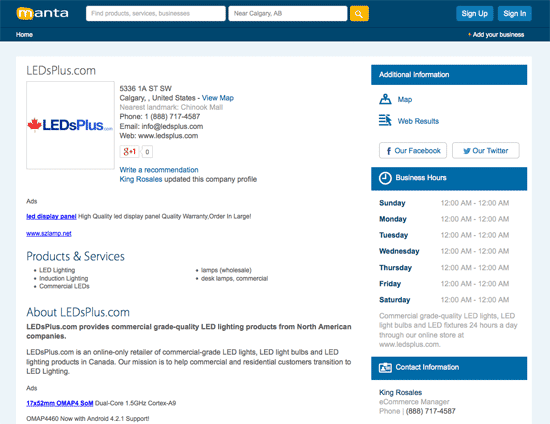Viewport: 550px width, 424px height.
Task: Click the Monday hours row
Action: 444,219
